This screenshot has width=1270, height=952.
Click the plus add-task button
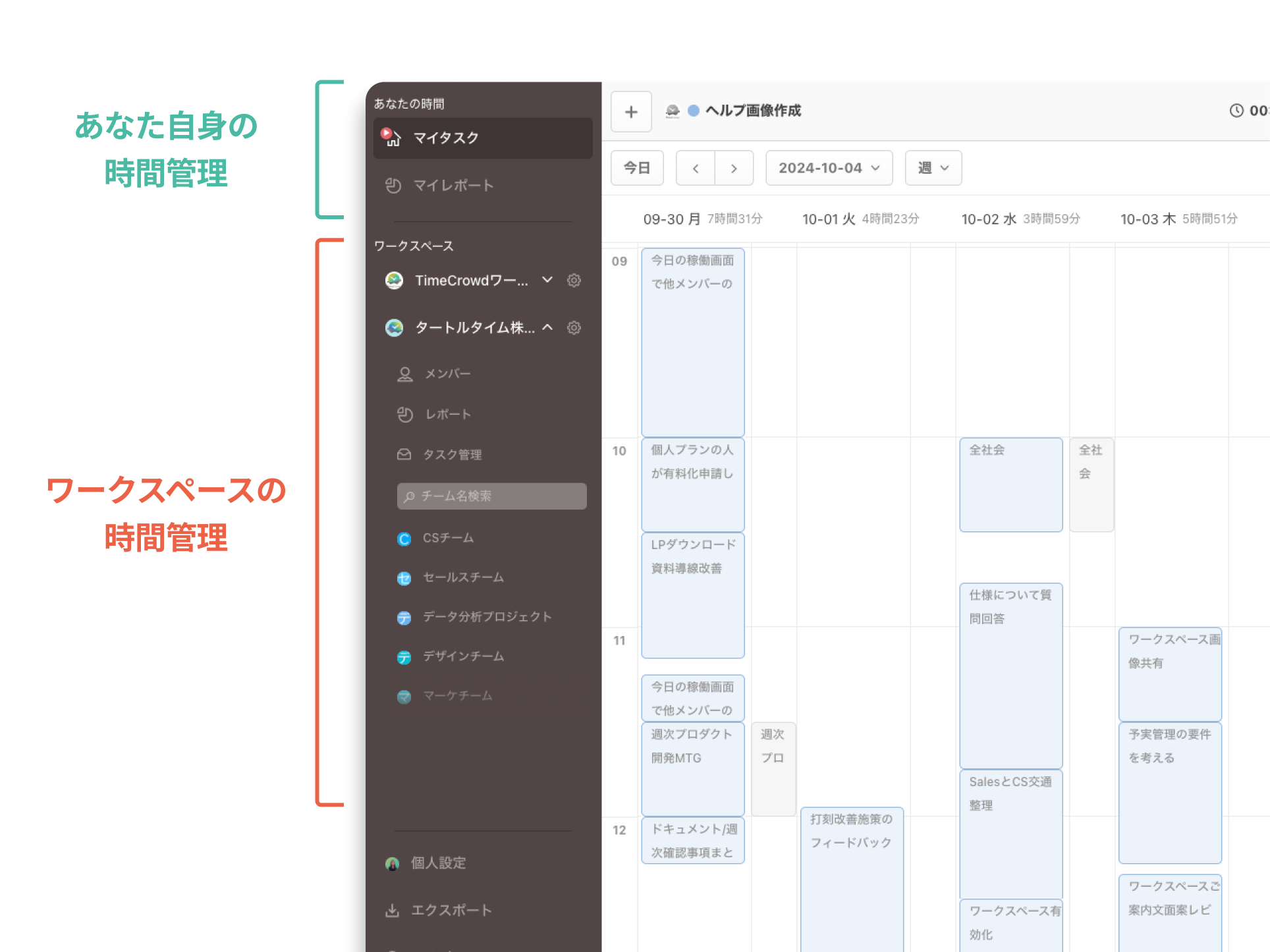point(631,112)
